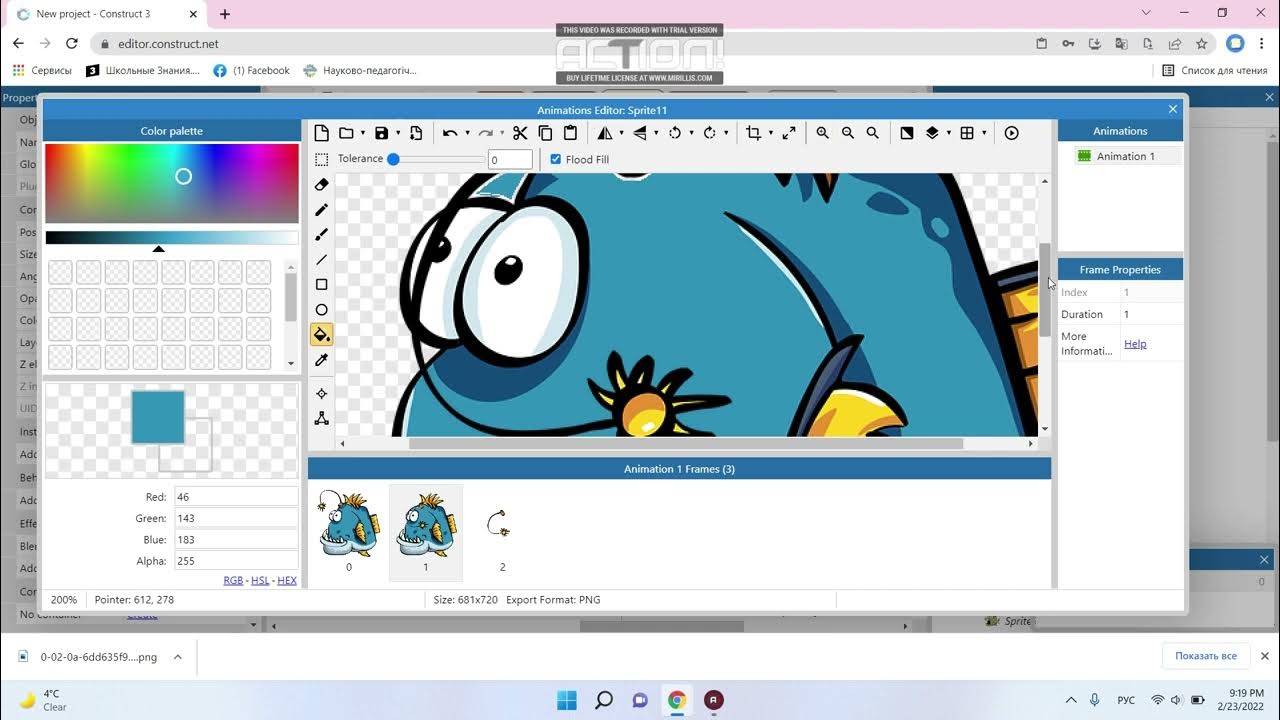This screenshot has width=1280, height=720.
Task: Select the Origin/image points tool
Action: 322,394
